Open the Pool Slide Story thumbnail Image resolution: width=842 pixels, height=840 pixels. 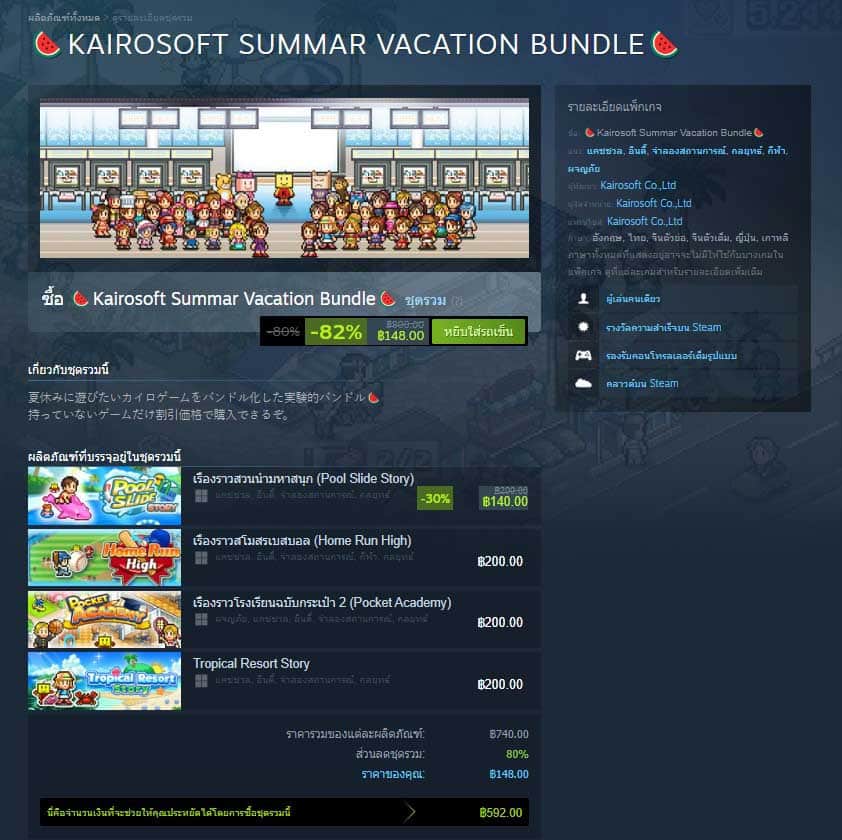click(x=105, y=496)
